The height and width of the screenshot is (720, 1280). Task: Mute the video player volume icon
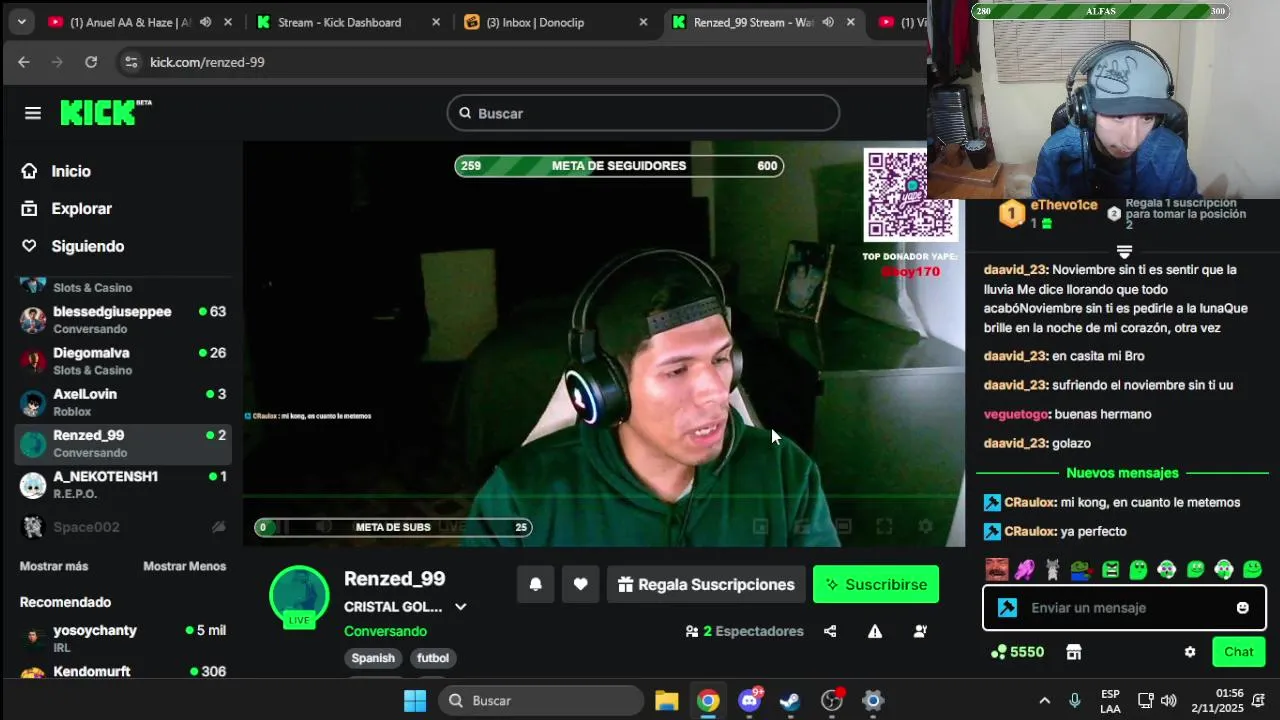pyautogui.click(x=323, y=526)
